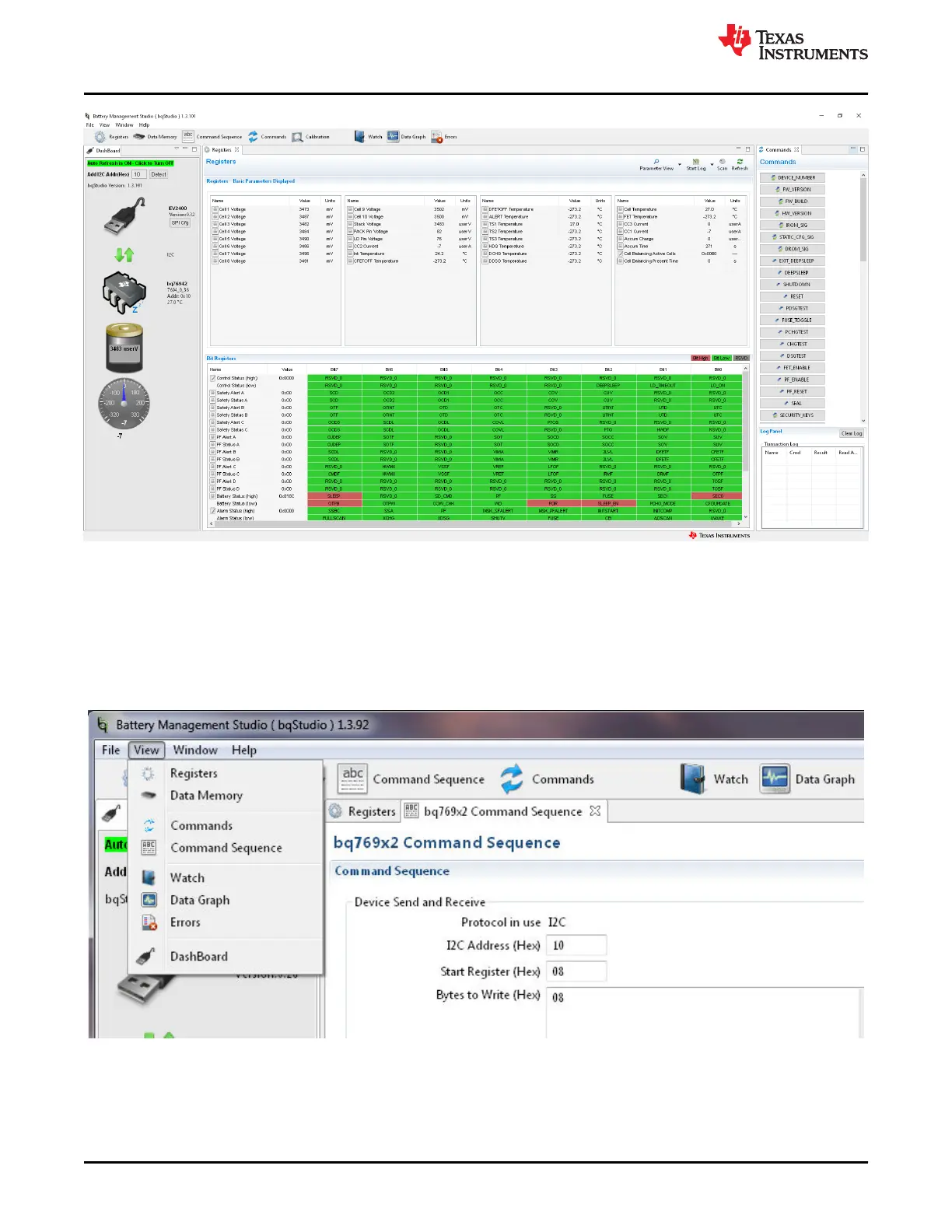Send the SHUTDOWN command

coord(793,285)
